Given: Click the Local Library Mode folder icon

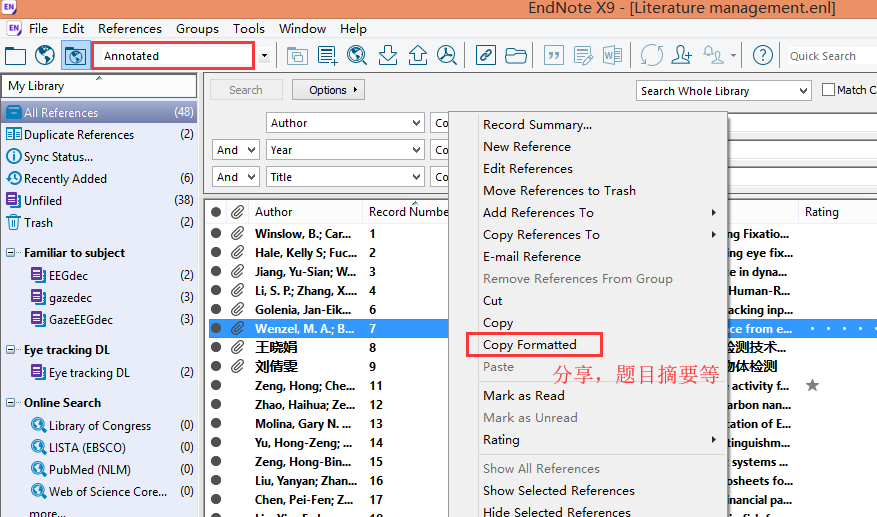Looking at the screenshot, I should point(15,56).
